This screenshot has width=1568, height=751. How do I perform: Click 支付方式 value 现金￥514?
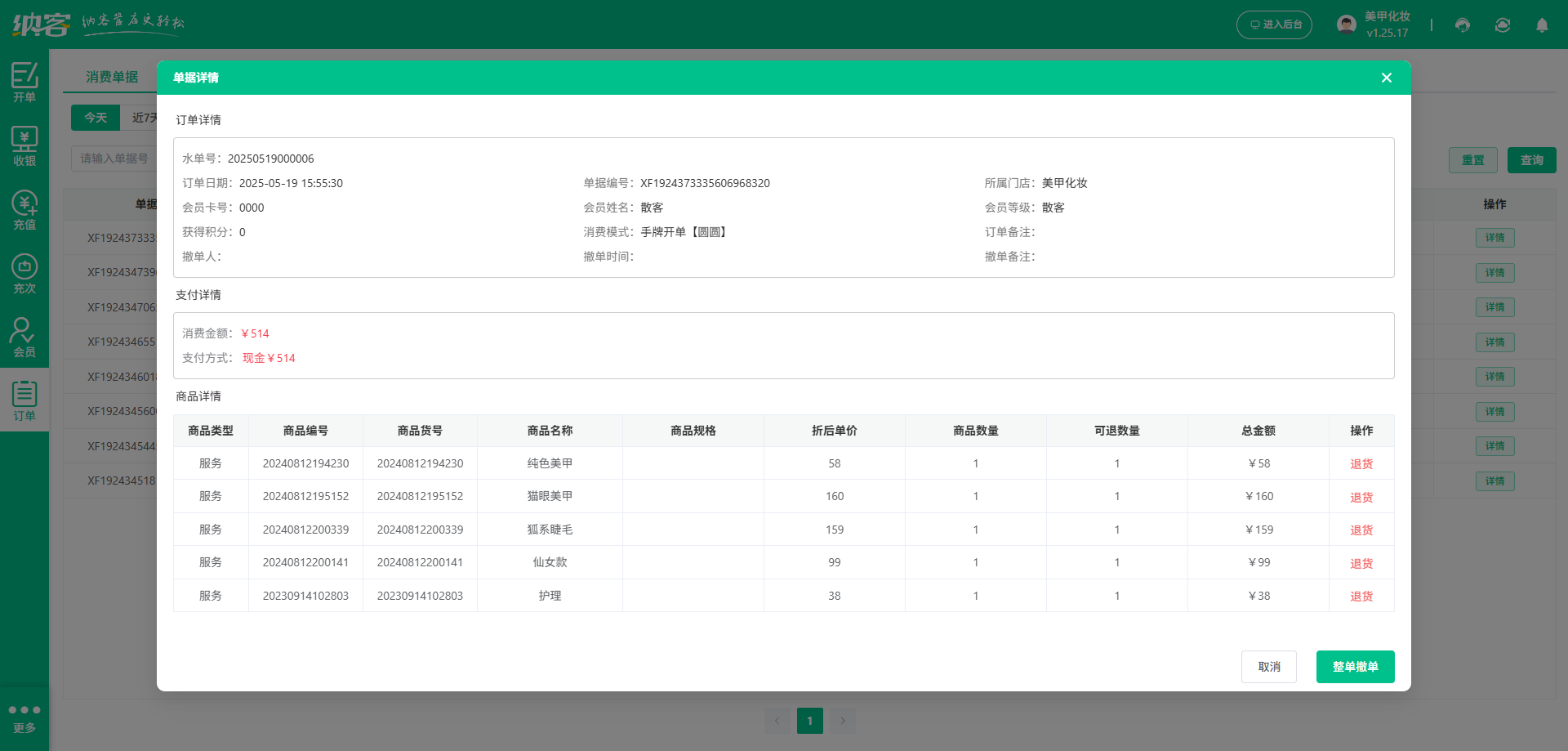click(269, 358)
